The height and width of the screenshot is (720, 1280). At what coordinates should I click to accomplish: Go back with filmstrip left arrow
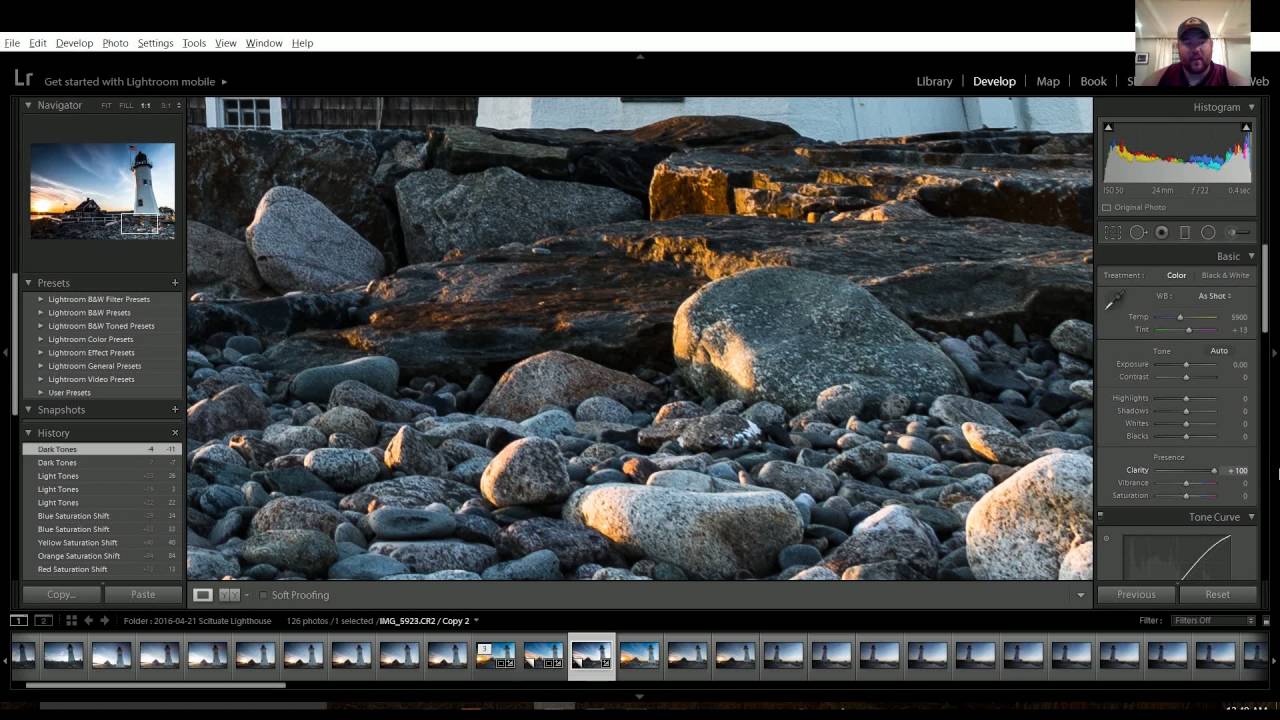88,621
